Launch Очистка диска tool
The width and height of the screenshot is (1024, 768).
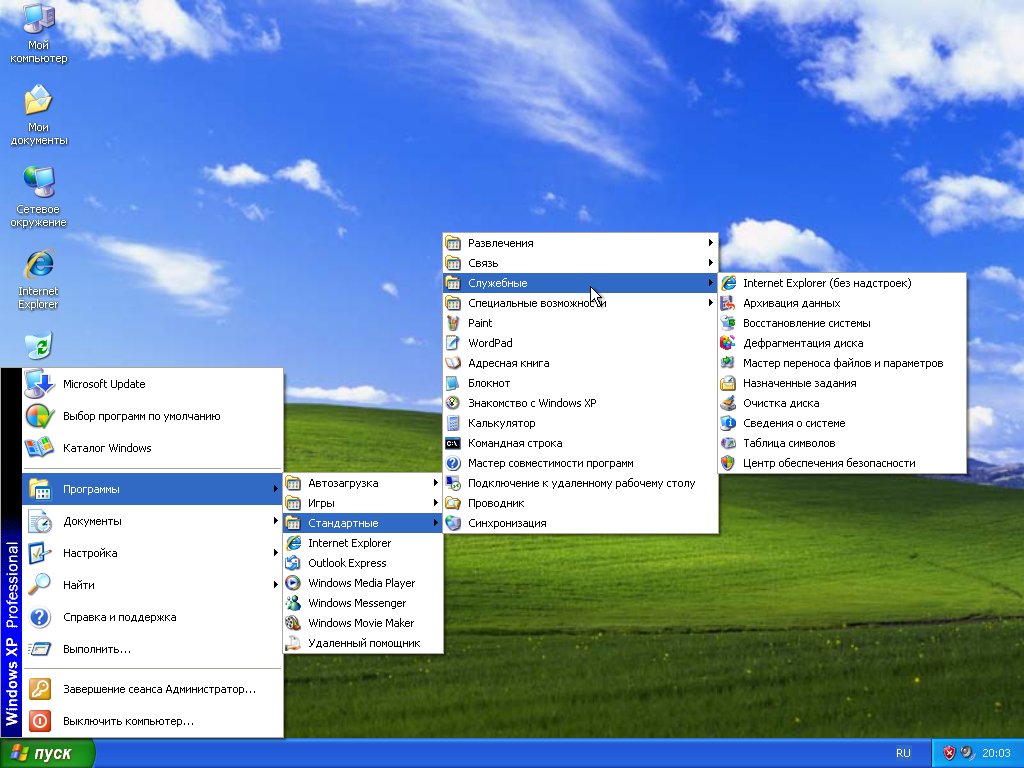pos(780,403)
